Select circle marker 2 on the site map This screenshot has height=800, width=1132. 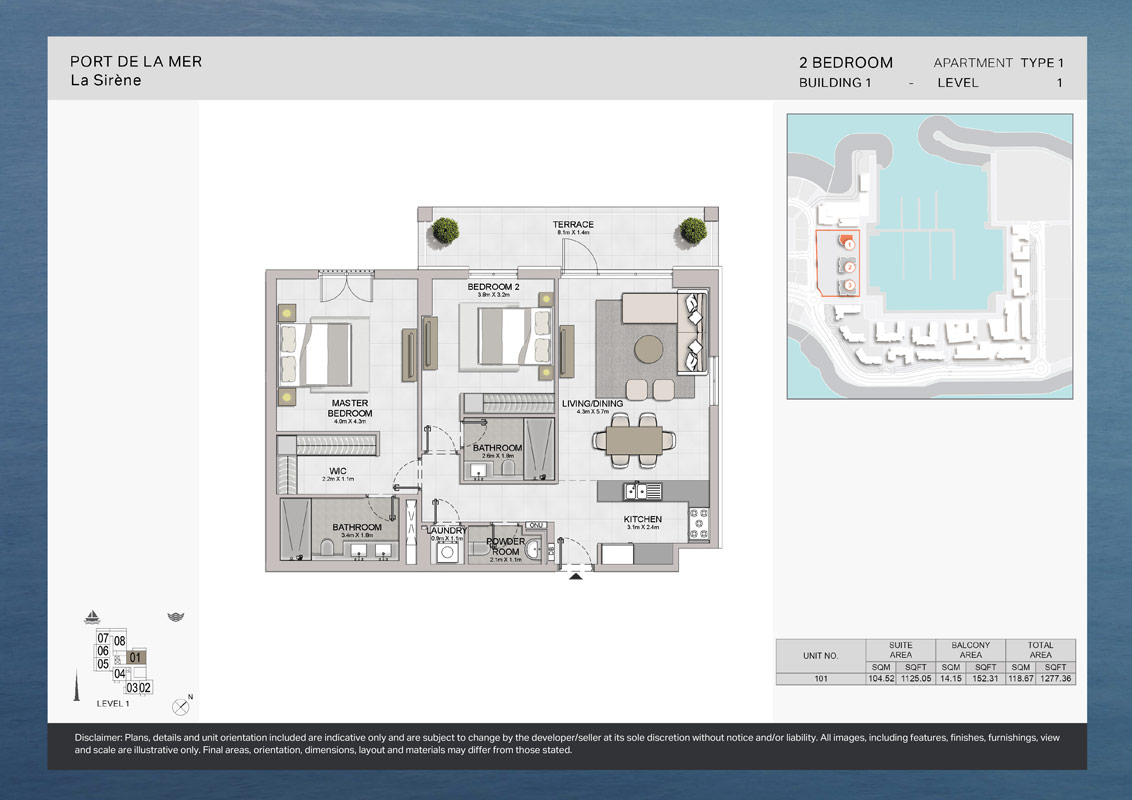[x=850, y=266]
